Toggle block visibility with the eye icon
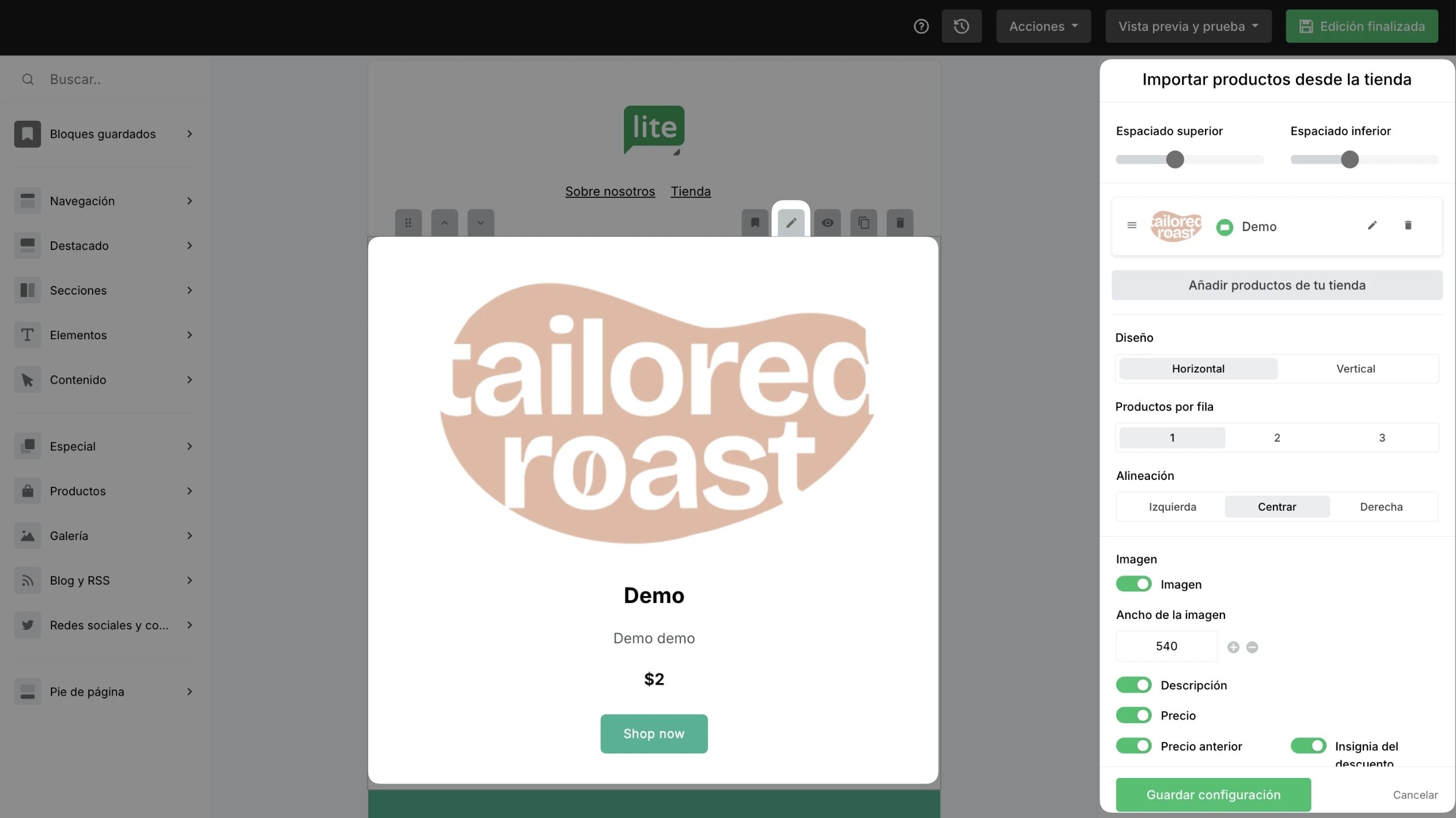The width and height of the screenshot is (1456, 818). 828,223
